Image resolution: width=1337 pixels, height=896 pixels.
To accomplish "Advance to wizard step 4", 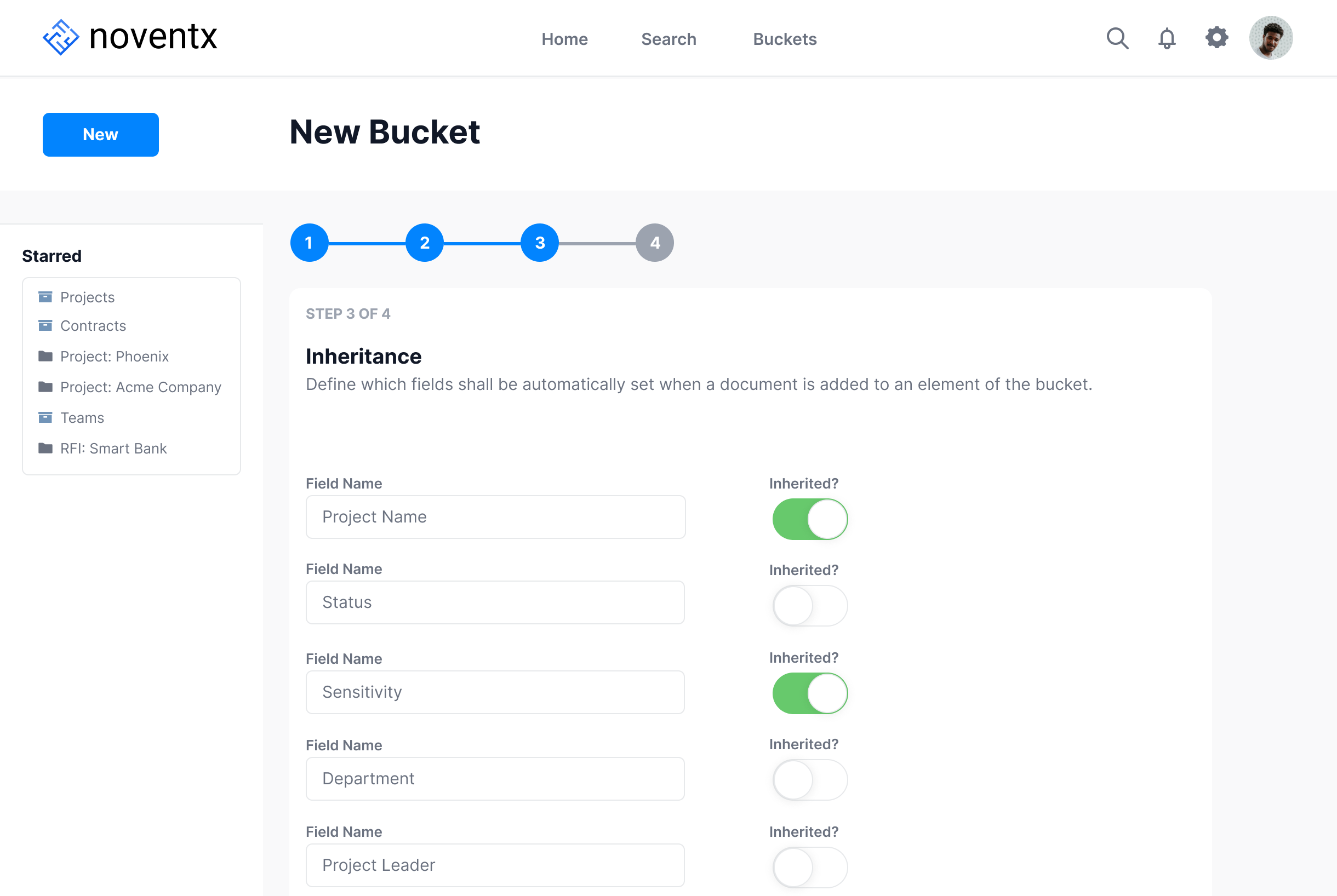I will click(x=654, y=243).
